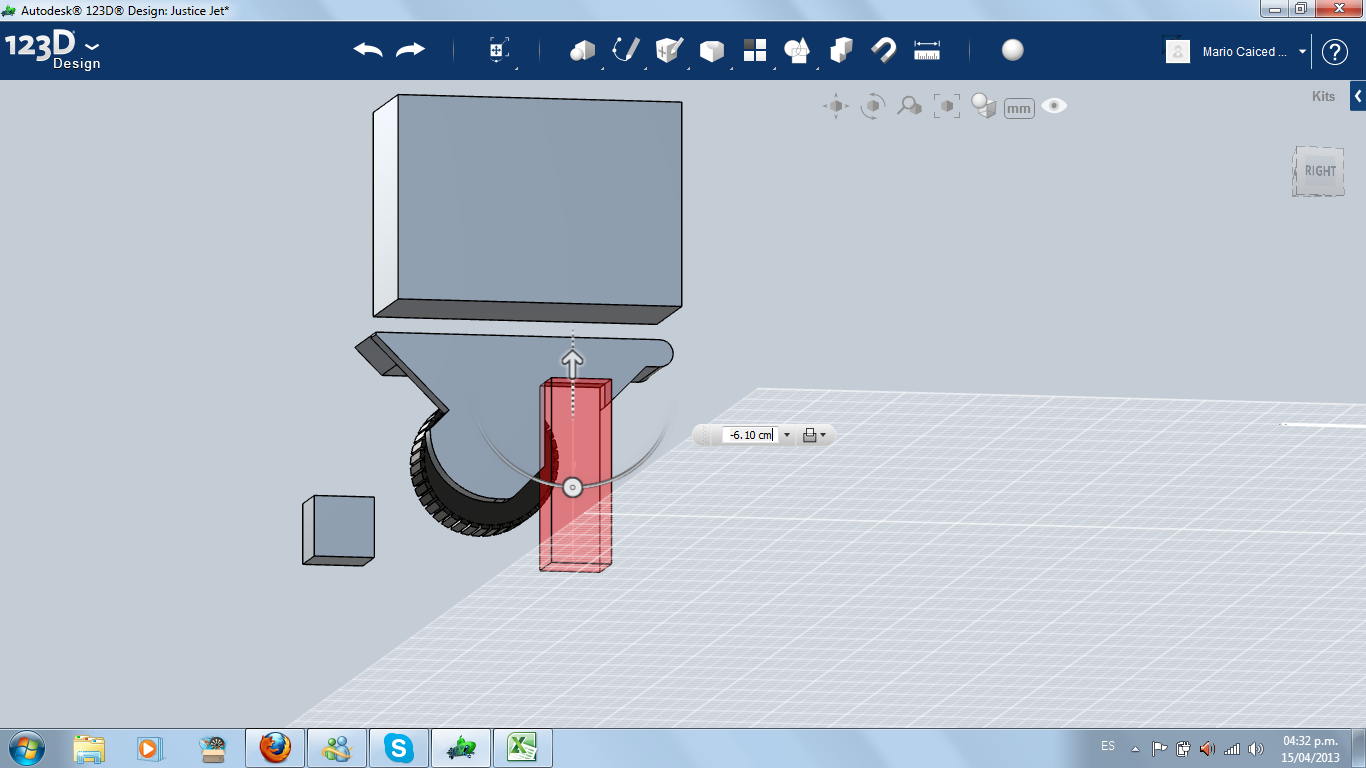Click the user avatar picture
The image size is (1366, 768).
tap(1178, 51)
